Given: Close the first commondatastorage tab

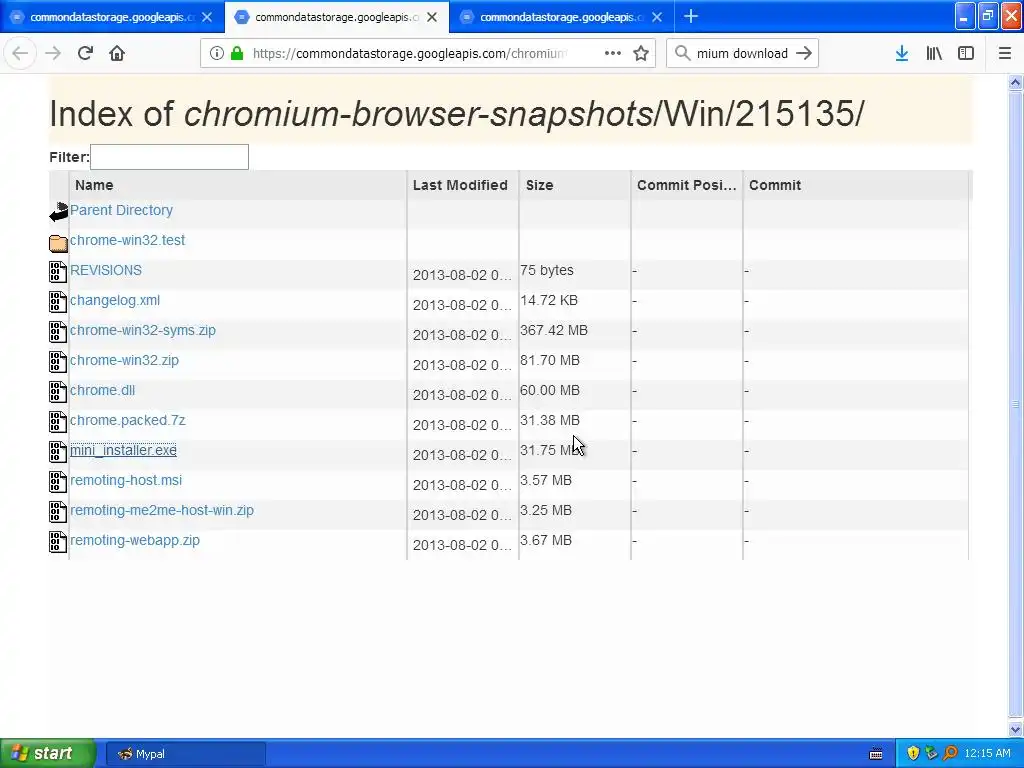Looking at the screenshot, I should tap(207, 17).
